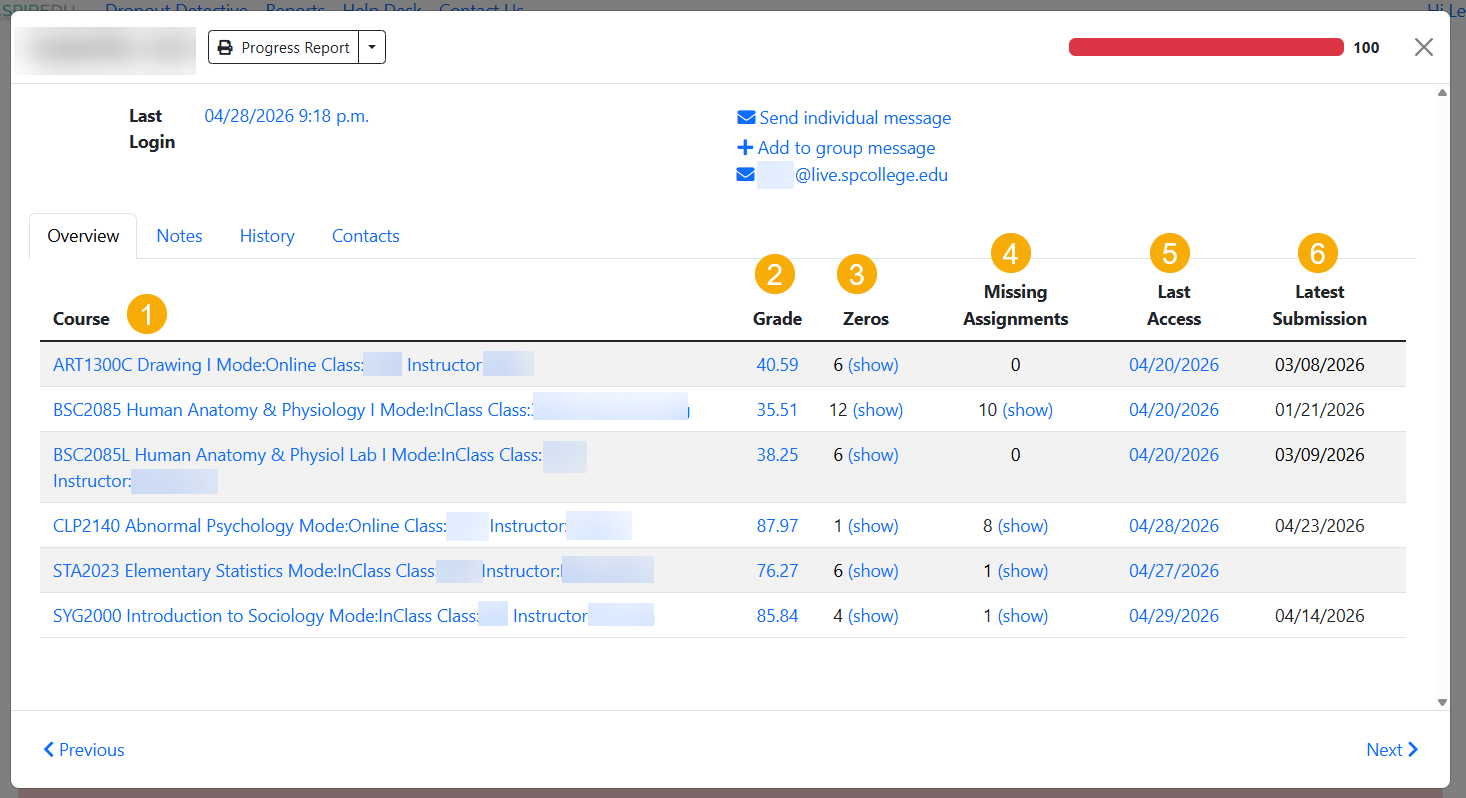Click grade 85.84 for SYG2000
Screen dimensions: 1466x798
coord(777,616)
